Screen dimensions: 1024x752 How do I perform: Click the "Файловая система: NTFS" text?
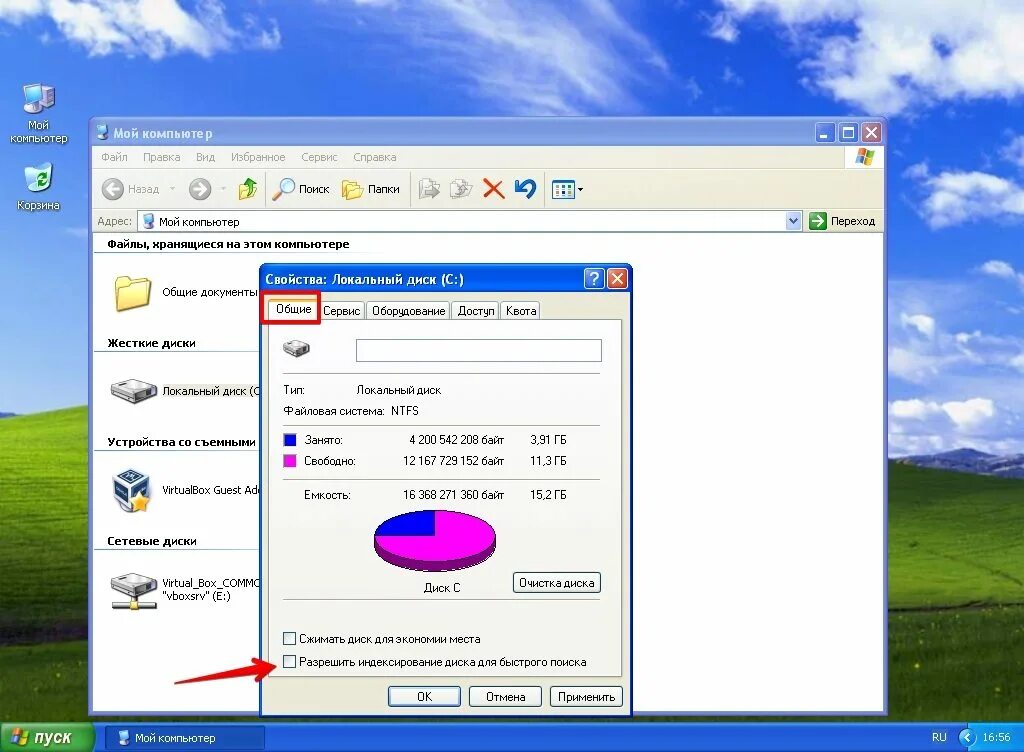(x=351, y=411)
